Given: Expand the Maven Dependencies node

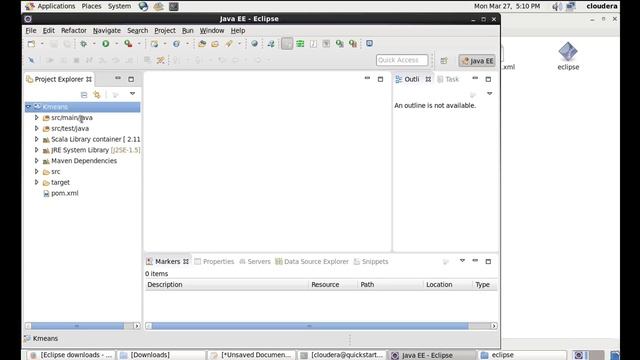Looking at the screenshot, I should (36, 161).
